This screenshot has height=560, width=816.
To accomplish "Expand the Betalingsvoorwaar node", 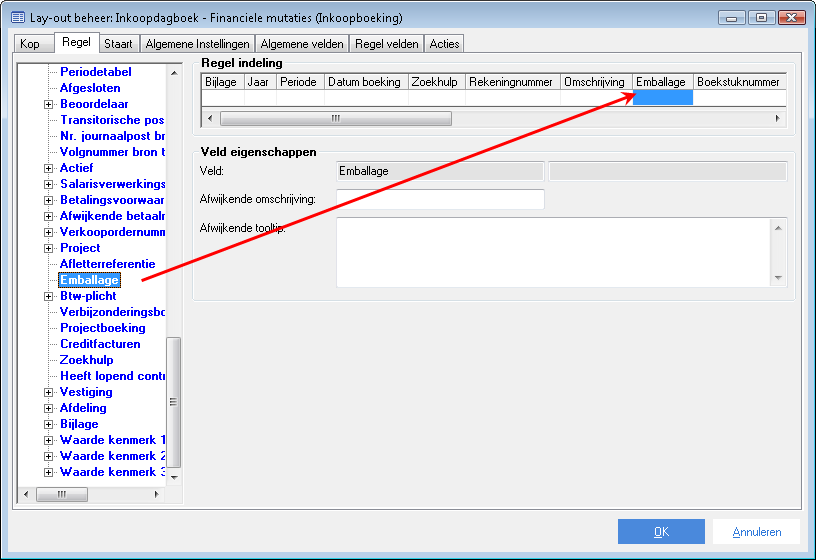I will tap(48, 201).
